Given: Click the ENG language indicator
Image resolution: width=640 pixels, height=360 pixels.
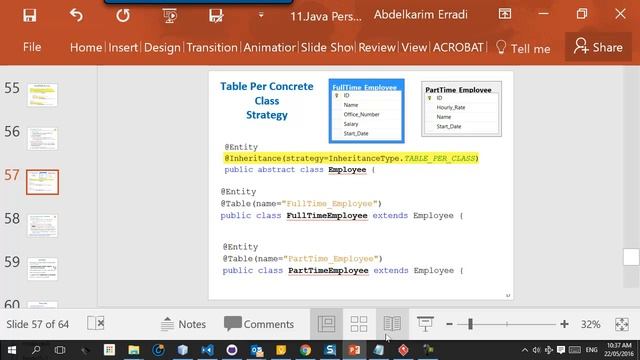Looking at the screenshot, I should point(591,350).
